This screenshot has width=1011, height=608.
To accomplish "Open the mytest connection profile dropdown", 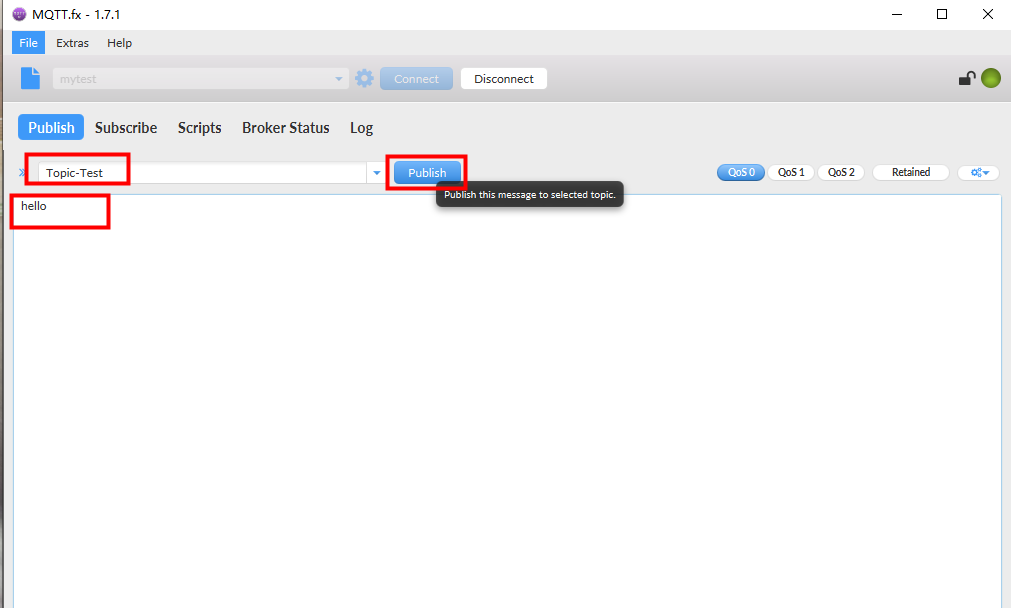I will click(x=201, y=79).
